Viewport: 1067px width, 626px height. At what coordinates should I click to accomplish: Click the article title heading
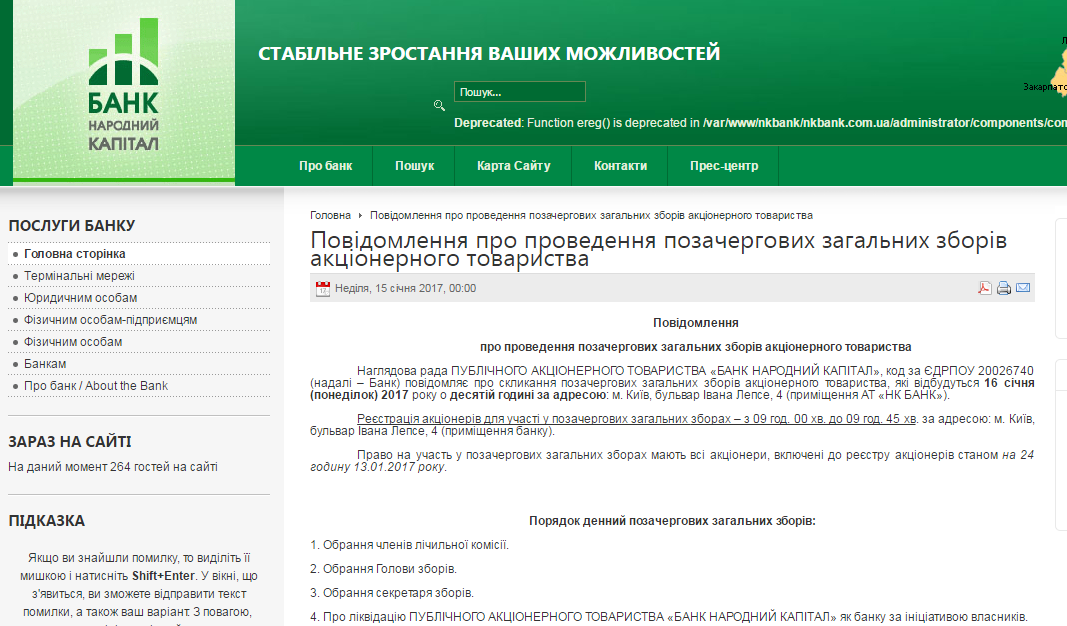tap(658, 249)
